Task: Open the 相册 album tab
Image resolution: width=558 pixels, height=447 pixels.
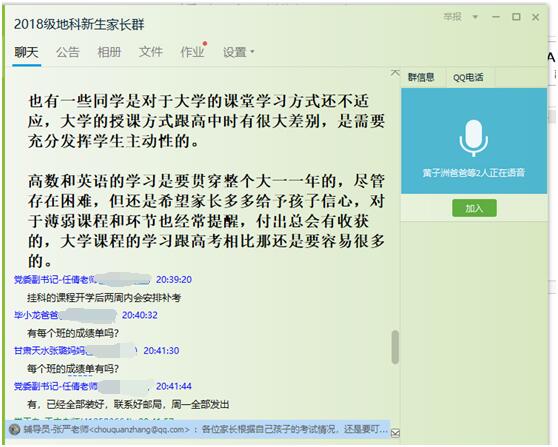Action: click(109, 52)
